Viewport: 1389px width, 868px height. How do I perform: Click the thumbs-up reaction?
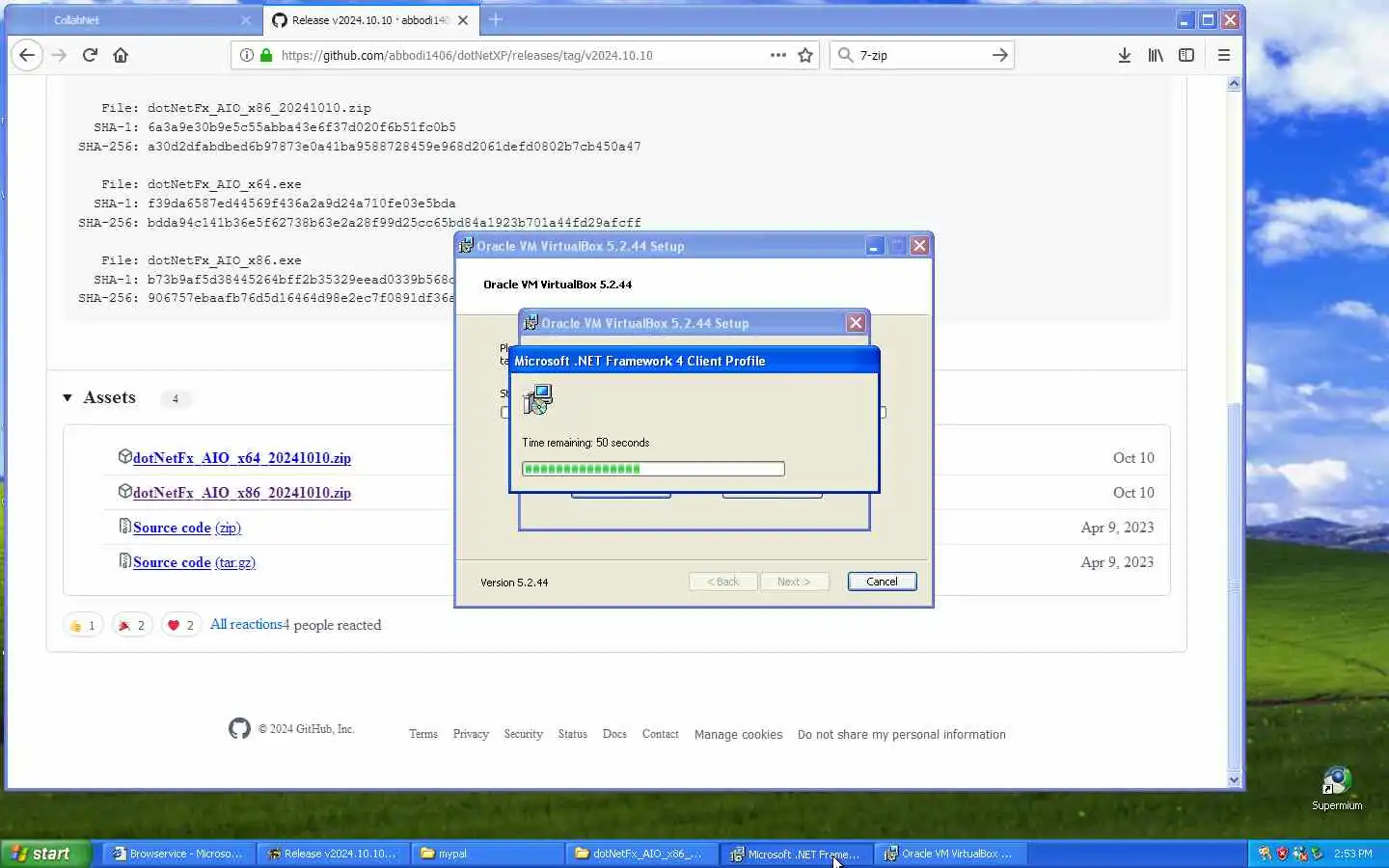83,625
